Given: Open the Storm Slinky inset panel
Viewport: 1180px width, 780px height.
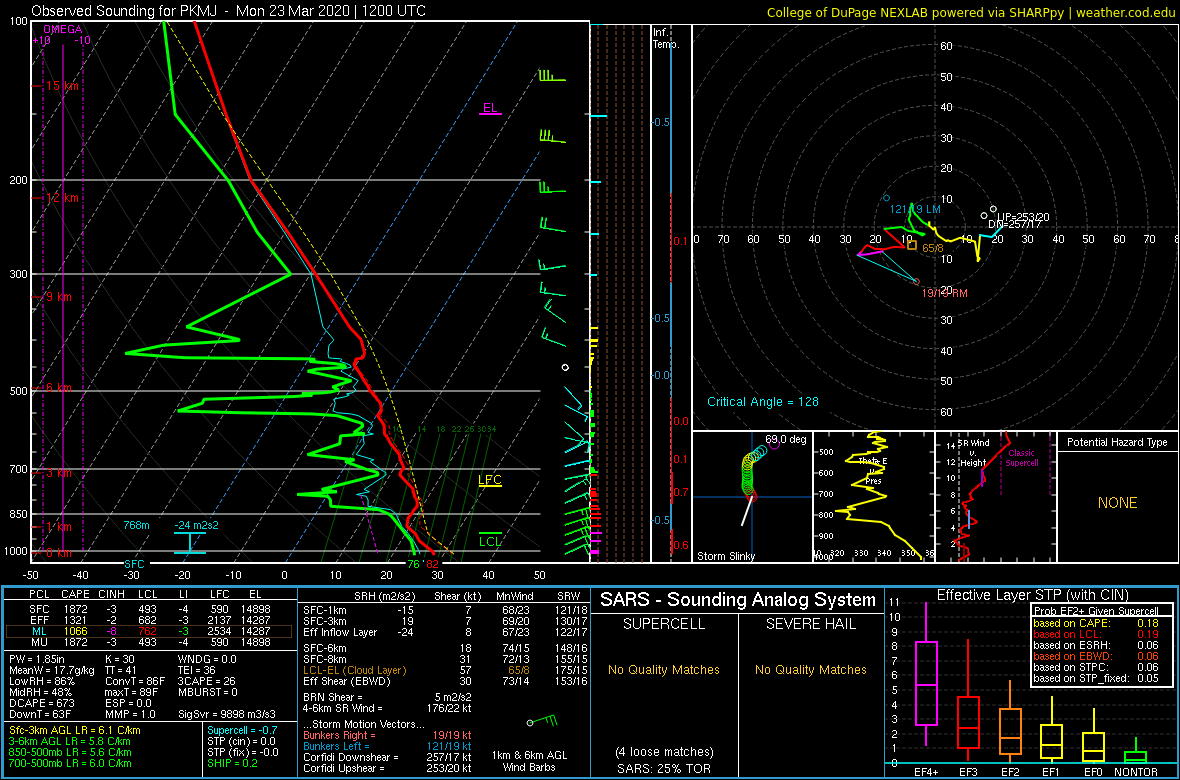Looking at the screenshot, I should [x=753, y=497].
